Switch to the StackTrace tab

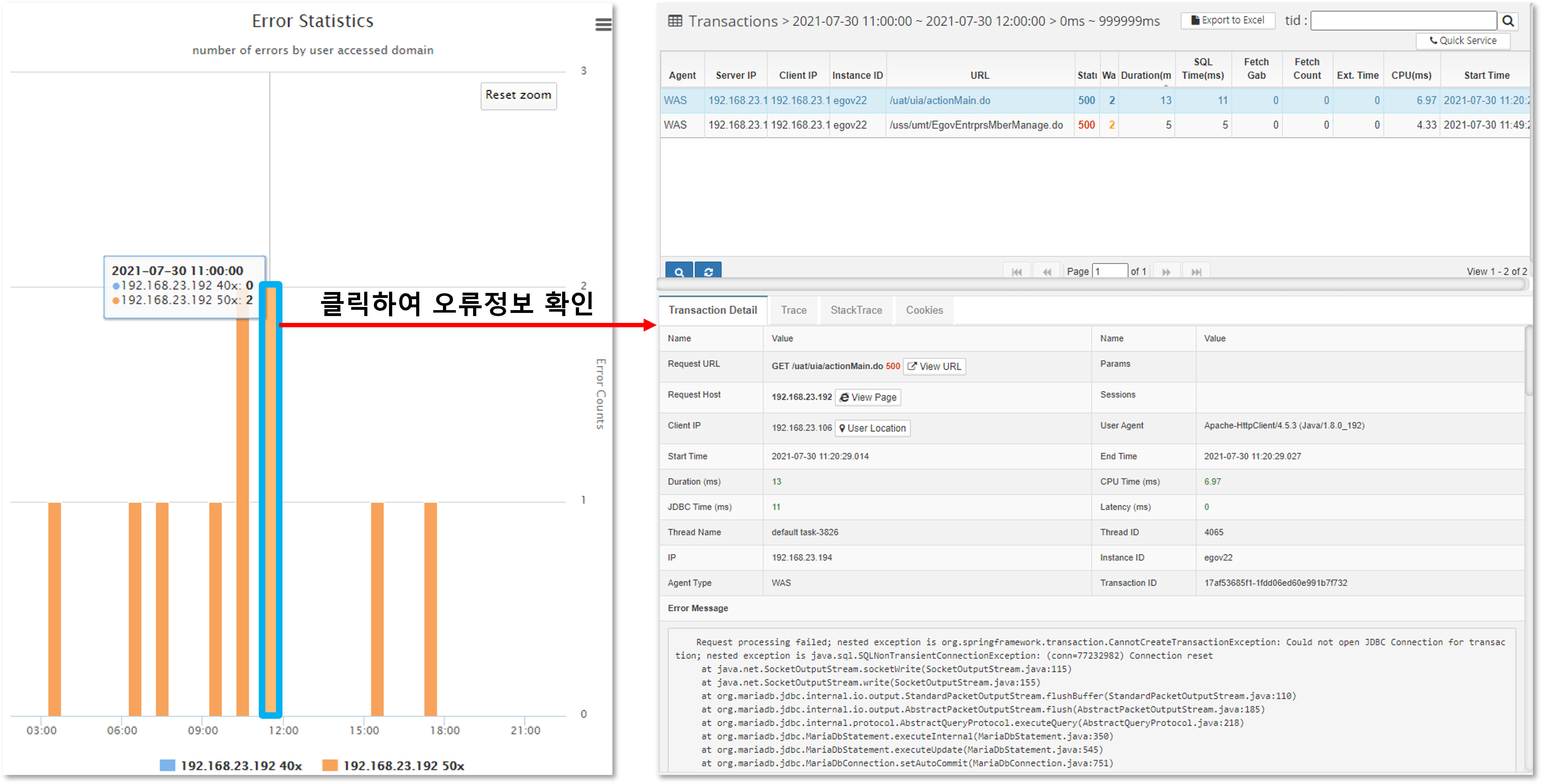coord(856,310)
